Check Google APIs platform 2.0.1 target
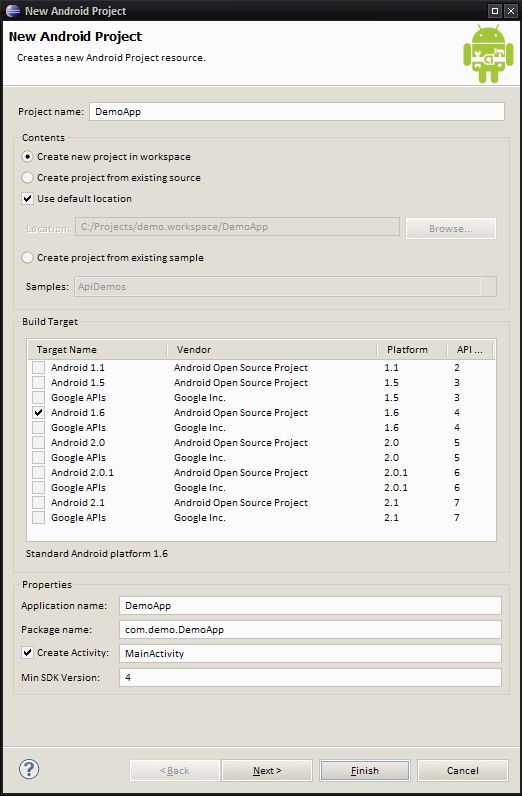522x796 pixels. click(x=38, y=488)
